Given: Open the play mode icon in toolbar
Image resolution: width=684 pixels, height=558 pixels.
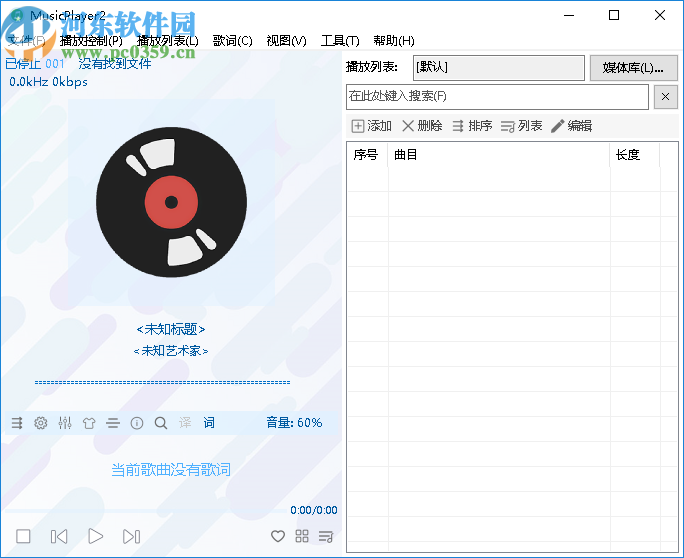Looking at the screenshot, I should point(17,423).
